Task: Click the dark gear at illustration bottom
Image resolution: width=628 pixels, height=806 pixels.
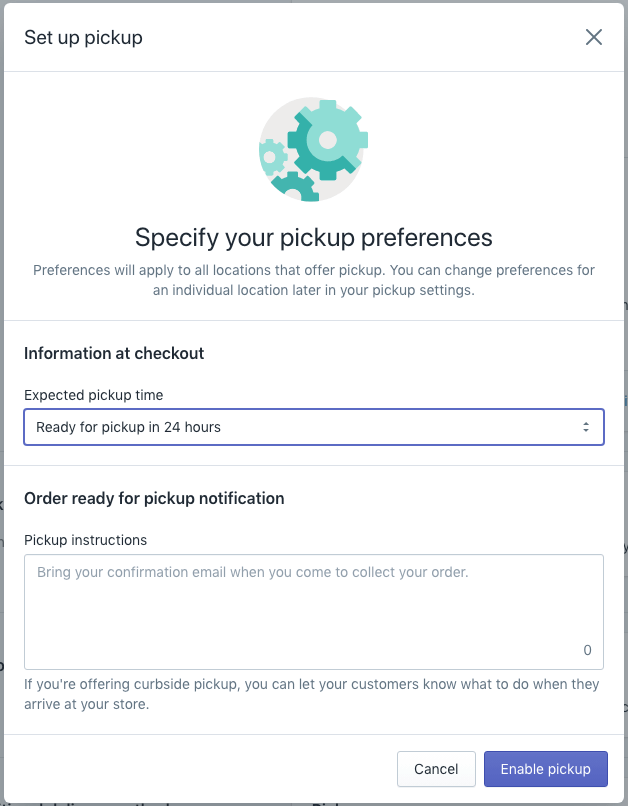Action: click(294, 187)
